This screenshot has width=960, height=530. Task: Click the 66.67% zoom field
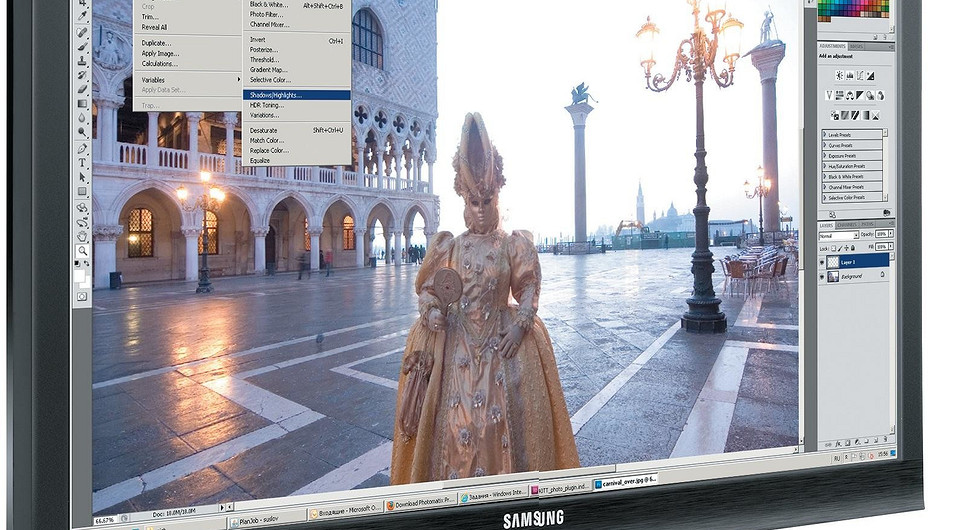pos(106,520)
